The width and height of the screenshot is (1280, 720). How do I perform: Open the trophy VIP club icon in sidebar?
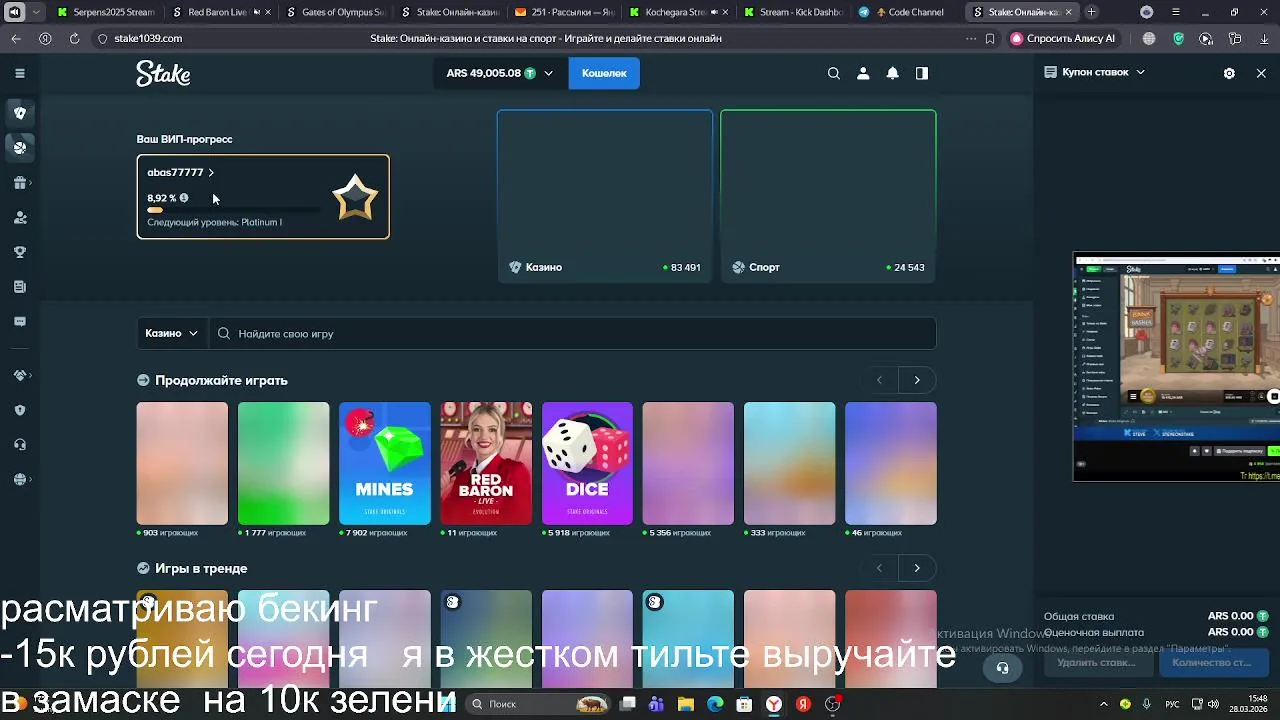click(19, 252)
